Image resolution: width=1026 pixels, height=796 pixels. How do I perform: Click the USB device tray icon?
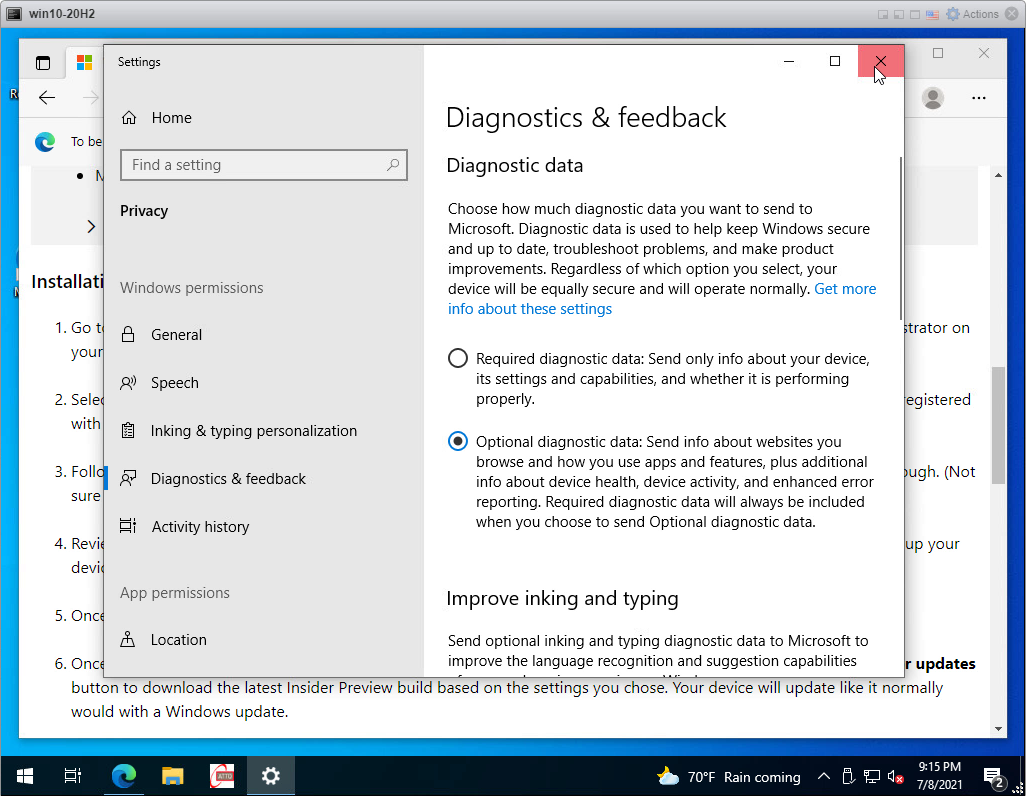pyautogui.click(x=848, y=777)
